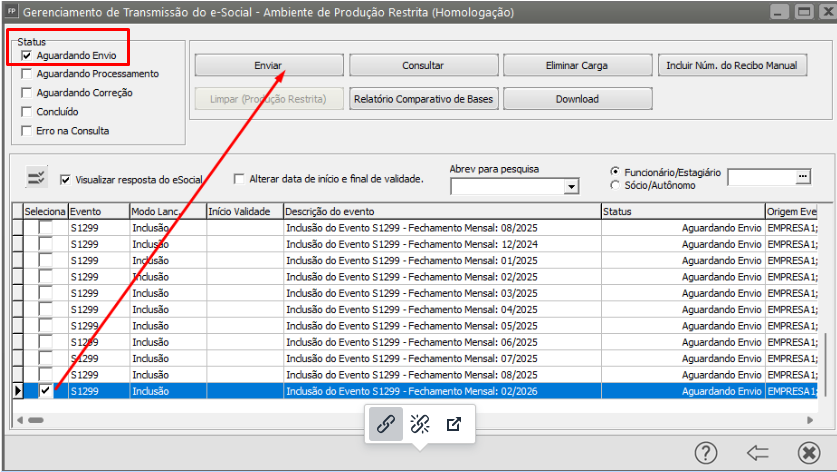This screenshot has height=472, width=837.
Task: Click the link icon in floating toolbar
Action: click(x=385, y=424)
